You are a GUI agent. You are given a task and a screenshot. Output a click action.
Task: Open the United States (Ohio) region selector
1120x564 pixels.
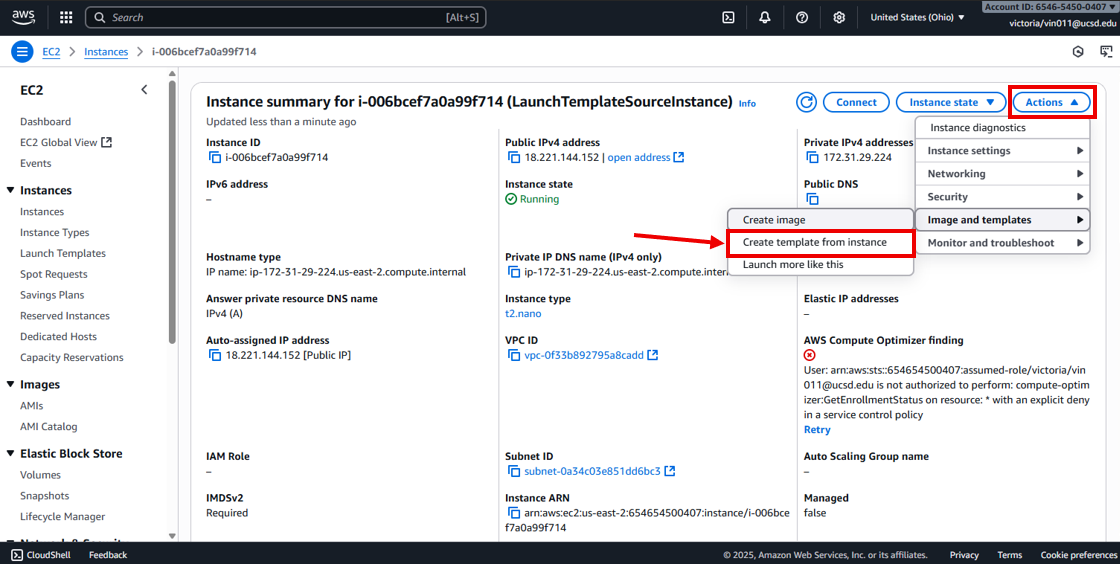[x=917, y=17]
